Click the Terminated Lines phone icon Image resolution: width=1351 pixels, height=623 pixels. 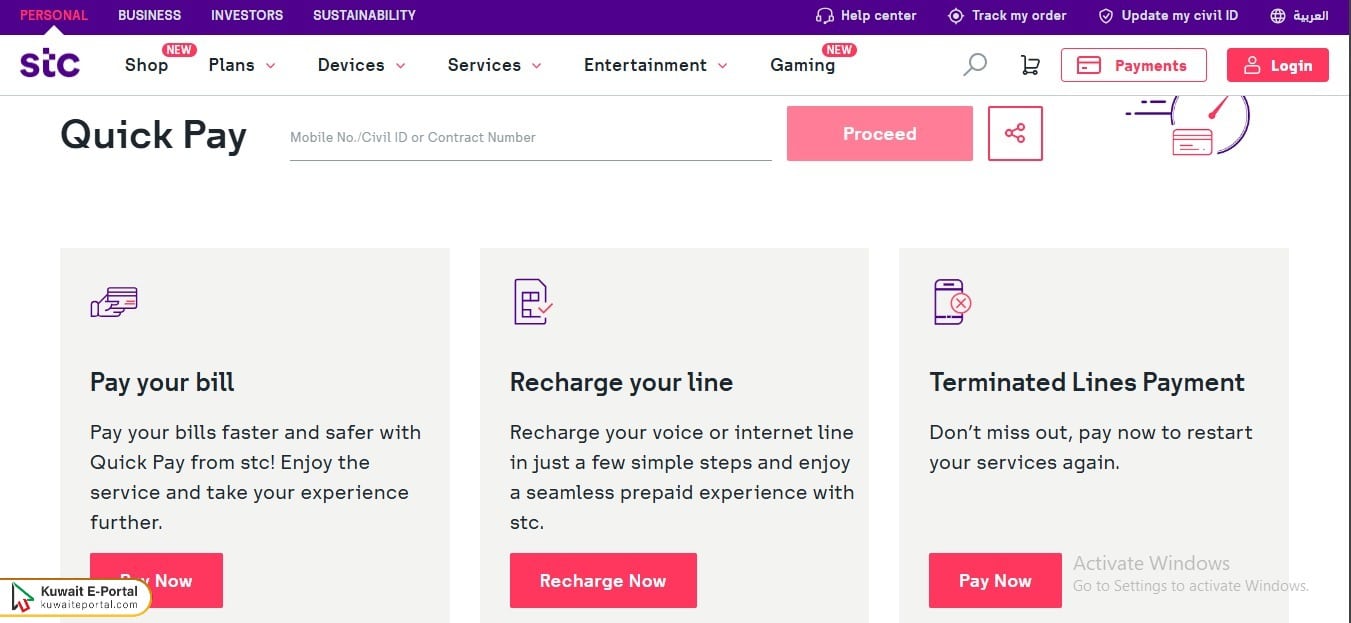(x=948, y=302)
